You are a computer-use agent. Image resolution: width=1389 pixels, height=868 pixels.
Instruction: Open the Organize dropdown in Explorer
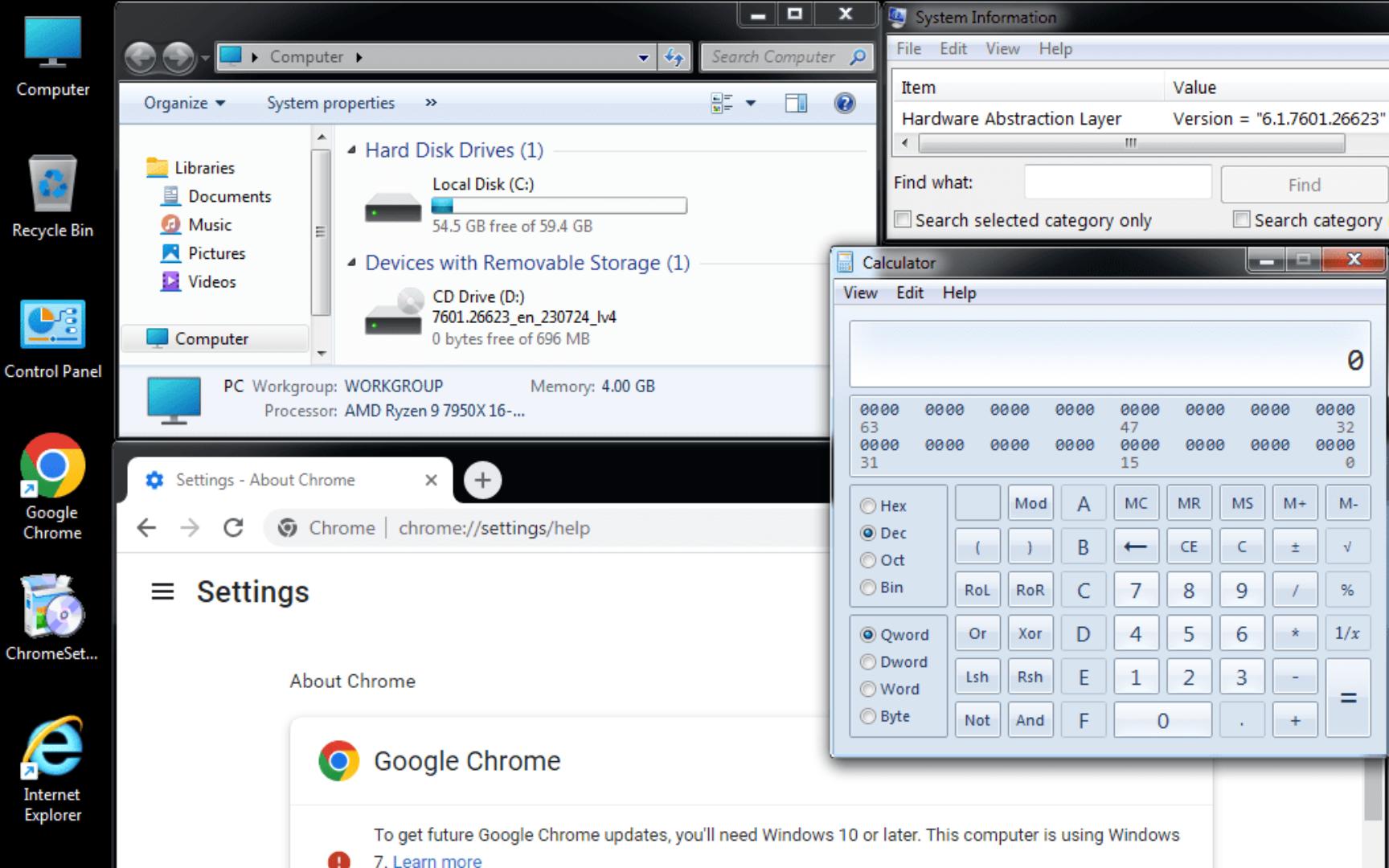[x=184, y=103]
